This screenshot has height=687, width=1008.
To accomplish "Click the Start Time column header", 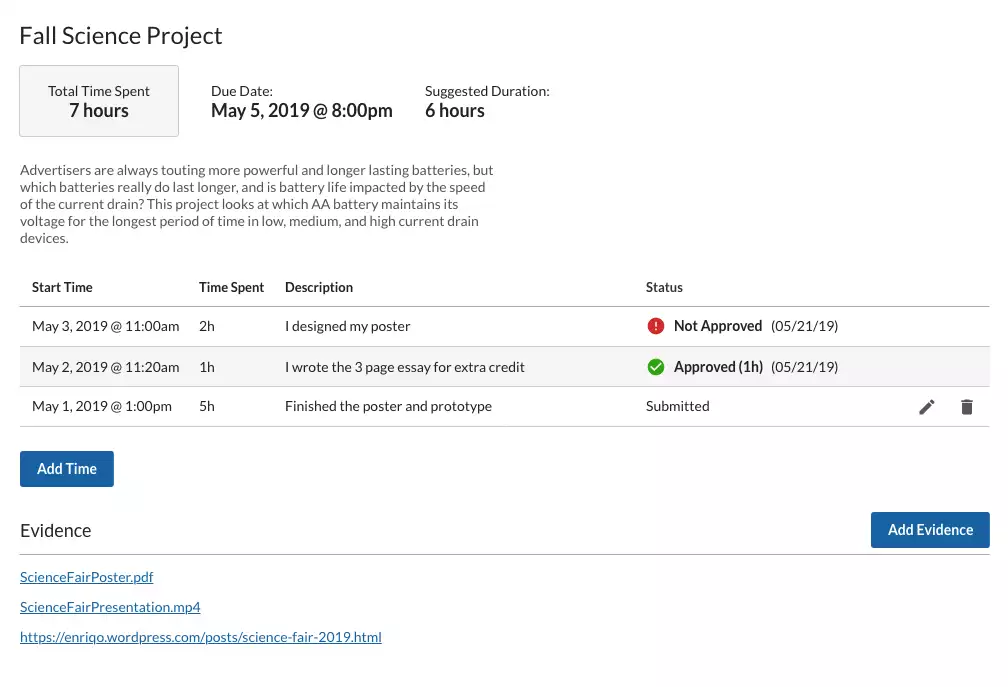I will point(62,287).
